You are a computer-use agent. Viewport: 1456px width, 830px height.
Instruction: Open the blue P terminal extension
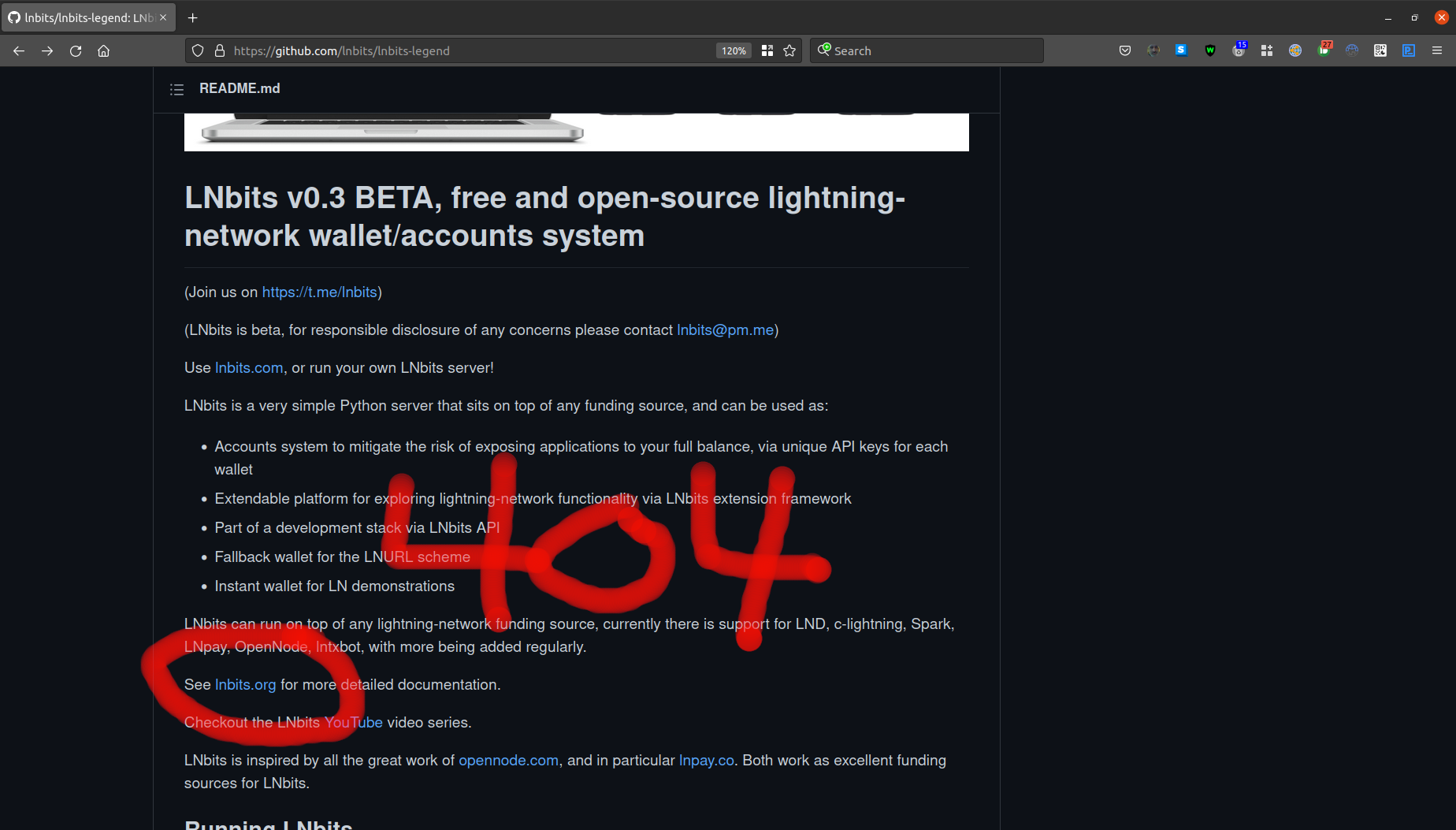[x=1409, y=50]
